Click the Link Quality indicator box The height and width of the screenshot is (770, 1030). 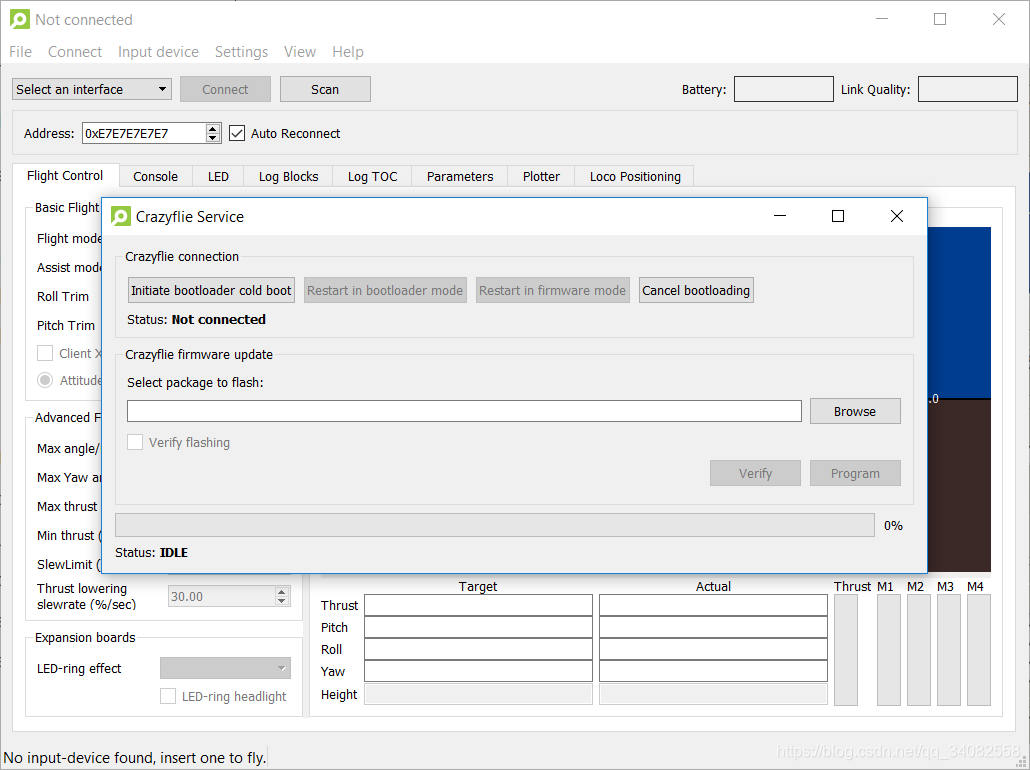[968, 89]
